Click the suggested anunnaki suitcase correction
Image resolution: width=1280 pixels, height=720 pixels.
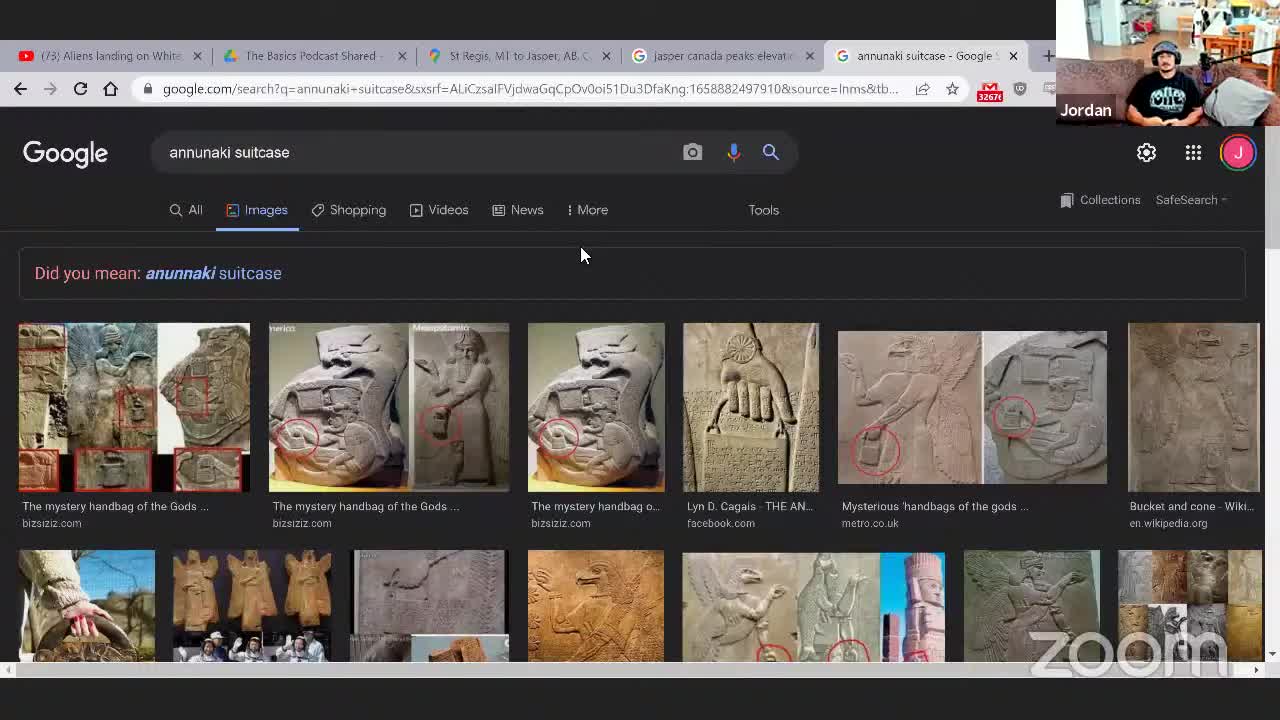click(213, 273)
